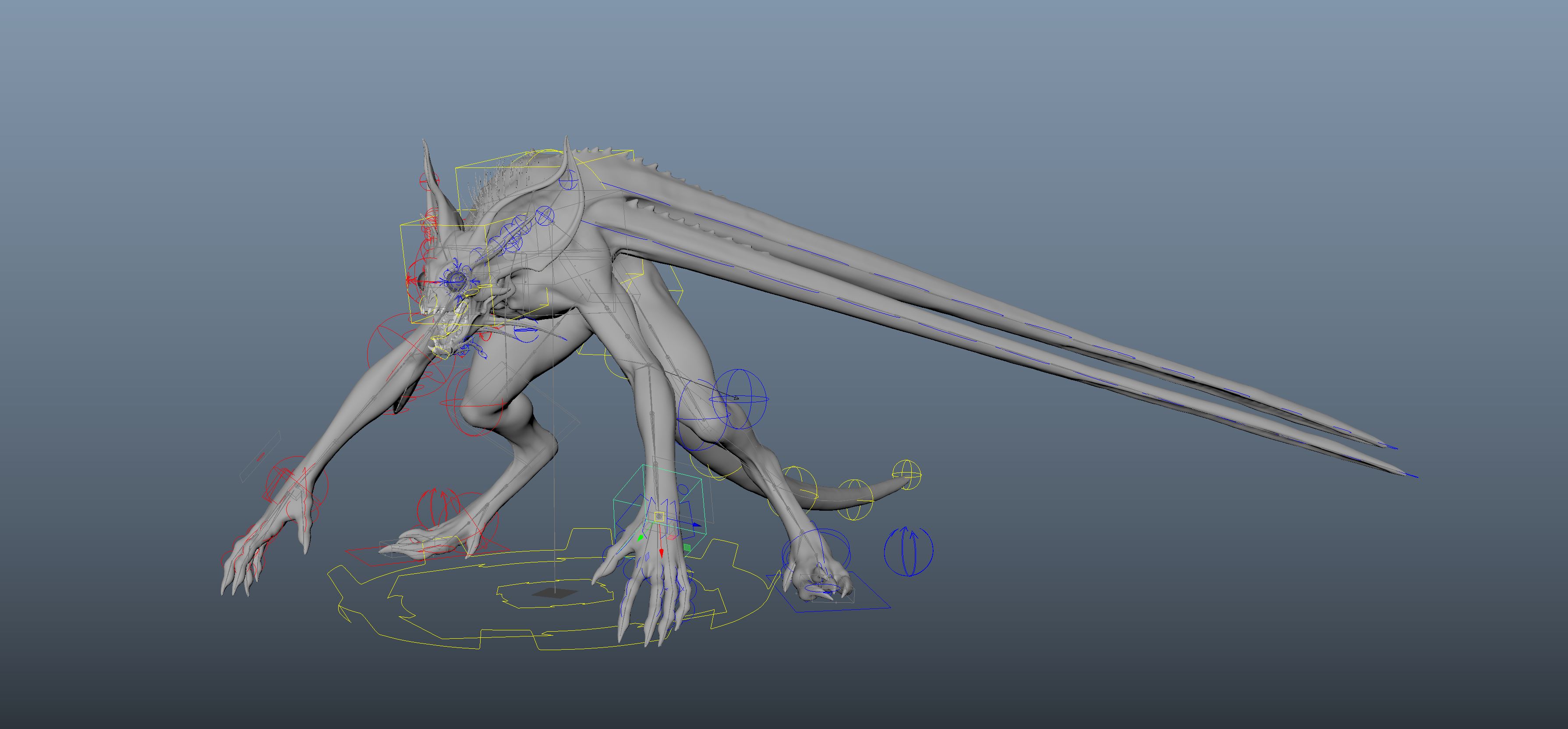The height and width of the screenshot is (729, 1568).
Task: Select the middle yellow tail sphere control
Action: tap(855, 499)
